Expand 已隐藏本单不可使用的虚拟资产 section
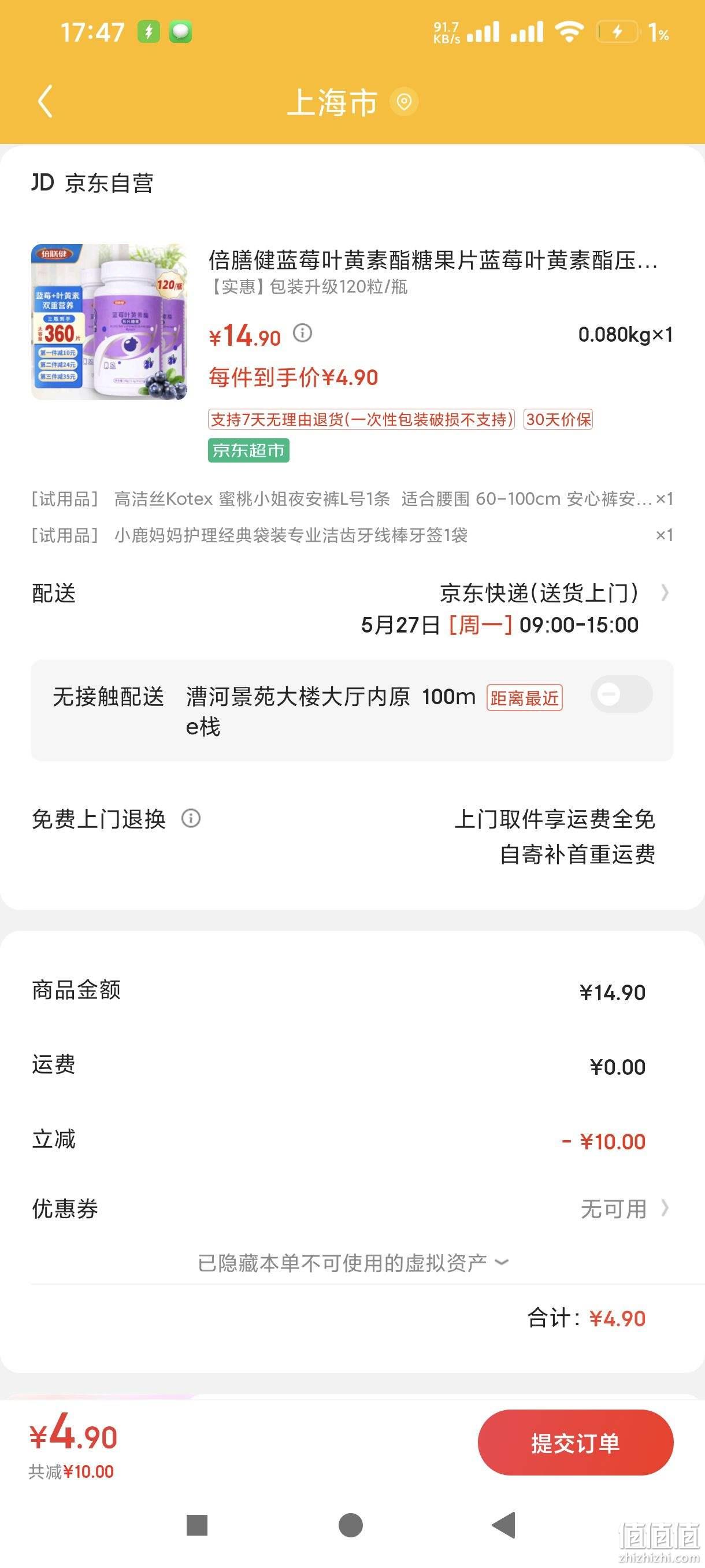 (353, 1262)
